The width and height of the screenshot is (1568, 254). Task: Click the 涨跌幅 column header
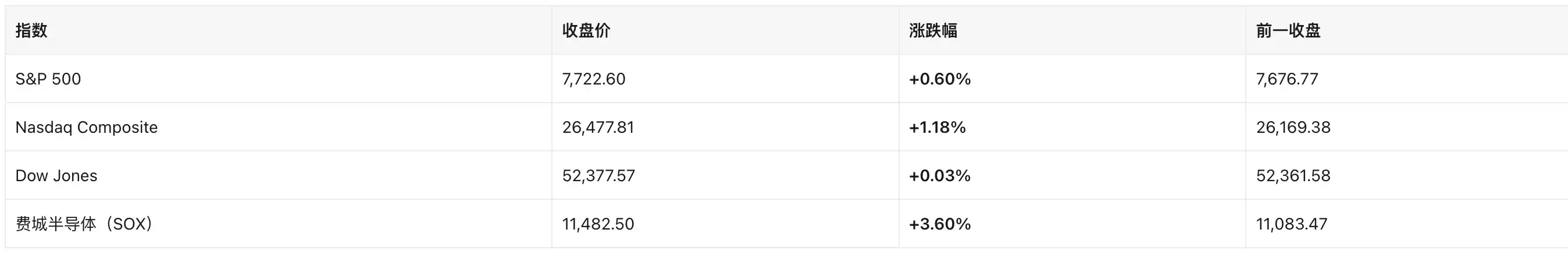coord(932,30)
